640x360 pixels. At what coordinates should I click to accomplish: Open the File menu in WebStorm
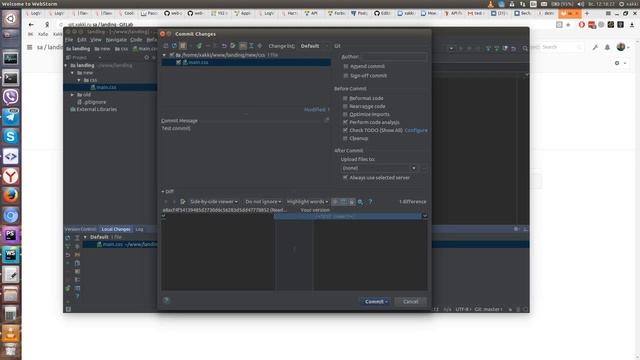tap(69, 40)
